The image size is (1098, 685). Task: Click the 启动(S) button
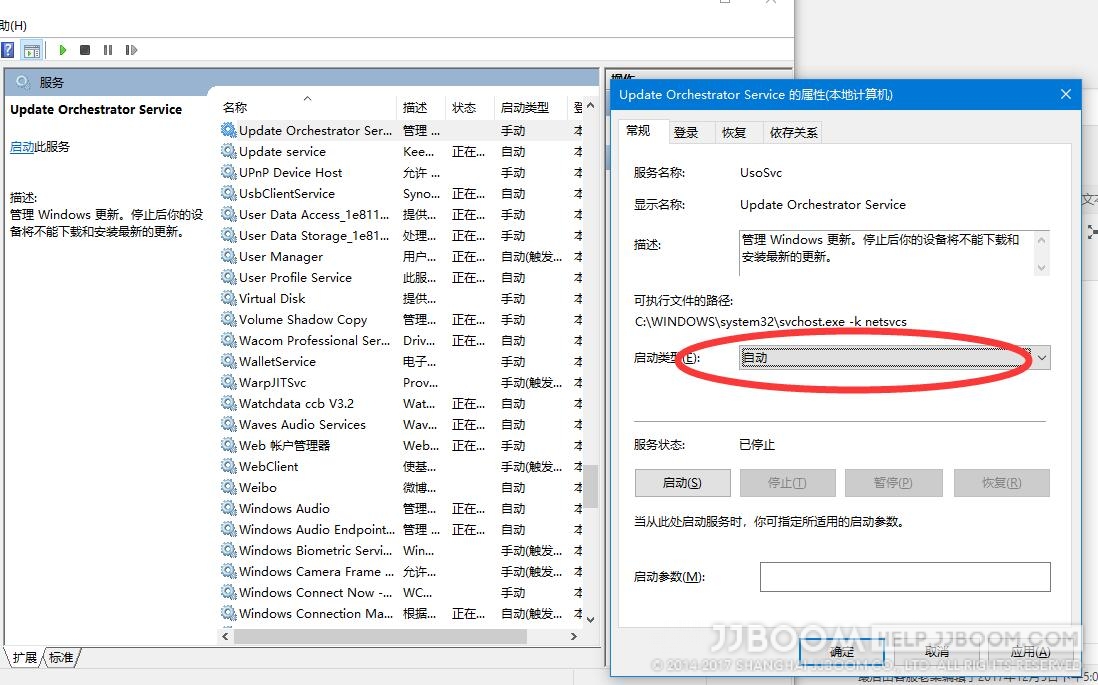(682, 482)
